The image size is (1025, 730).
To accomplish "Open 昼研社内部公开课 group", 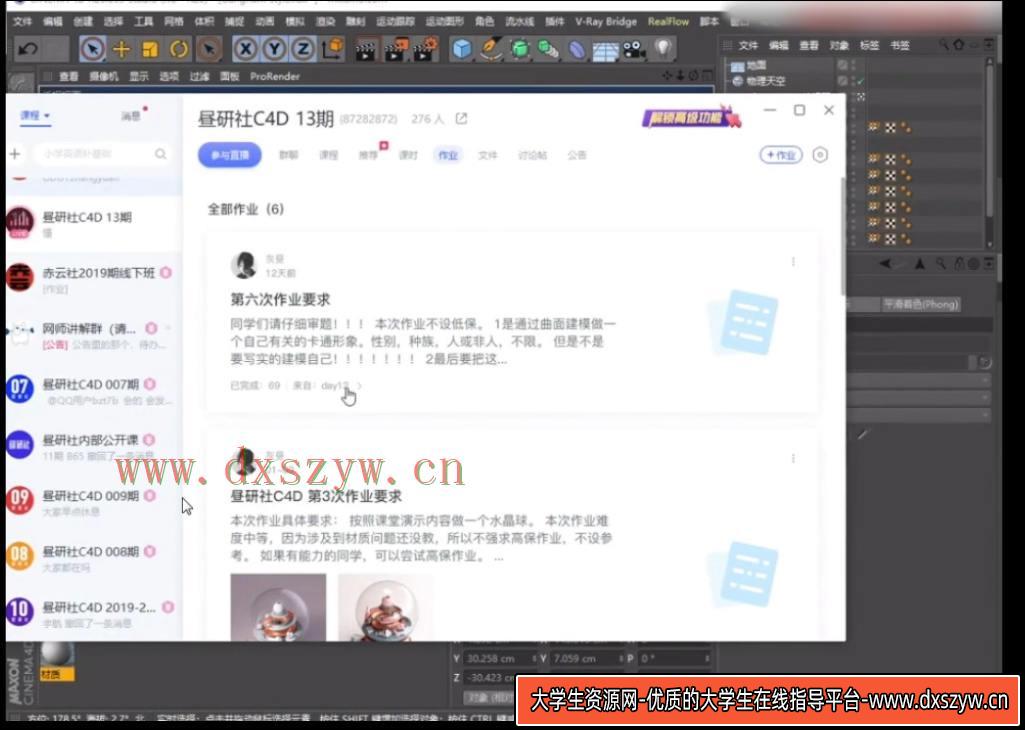I will 93,445.
